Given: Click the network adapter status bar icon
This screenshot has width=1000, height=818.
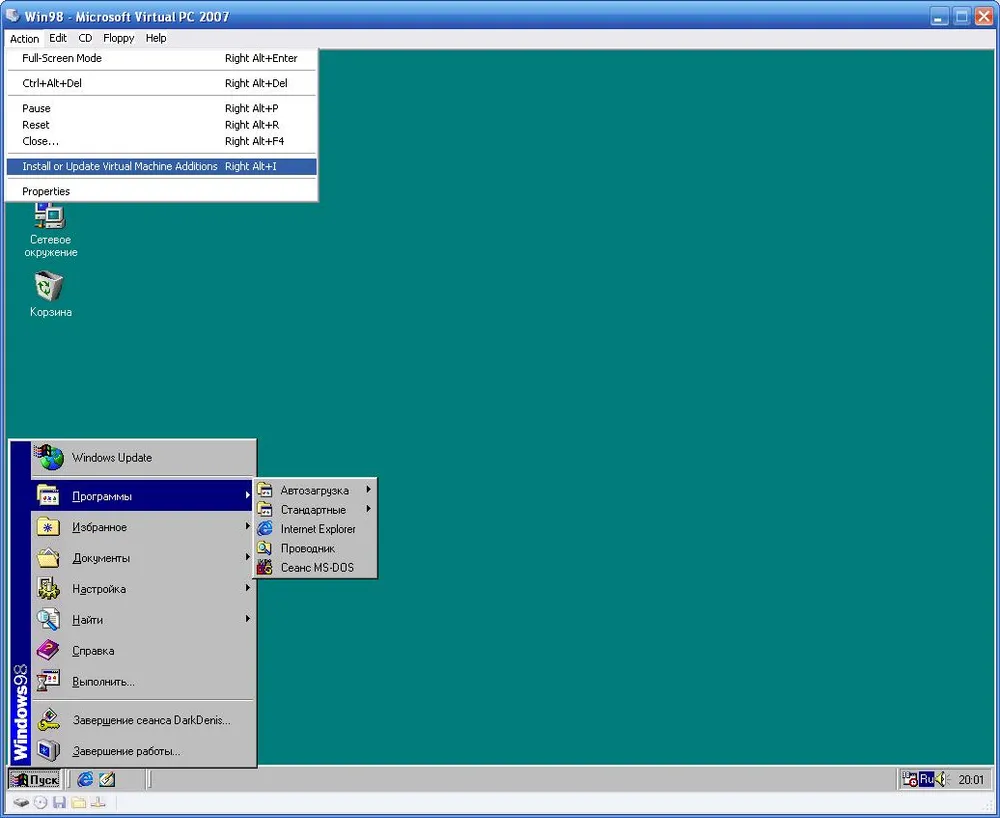Looking at the screenshot, I should pos(97,802).
